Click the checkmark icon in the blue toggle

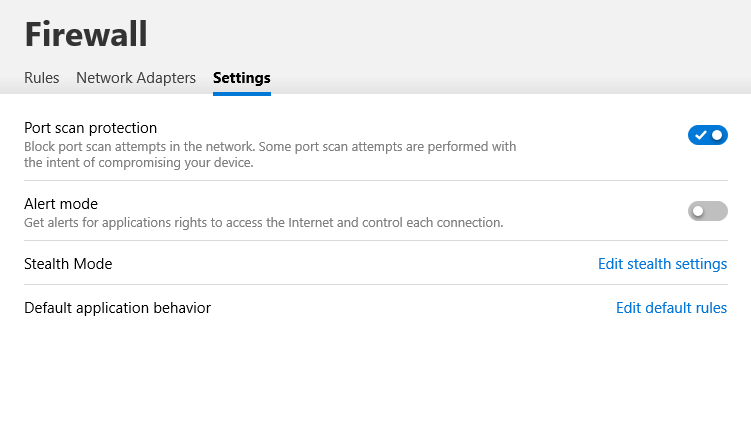(x=700, y=135)
